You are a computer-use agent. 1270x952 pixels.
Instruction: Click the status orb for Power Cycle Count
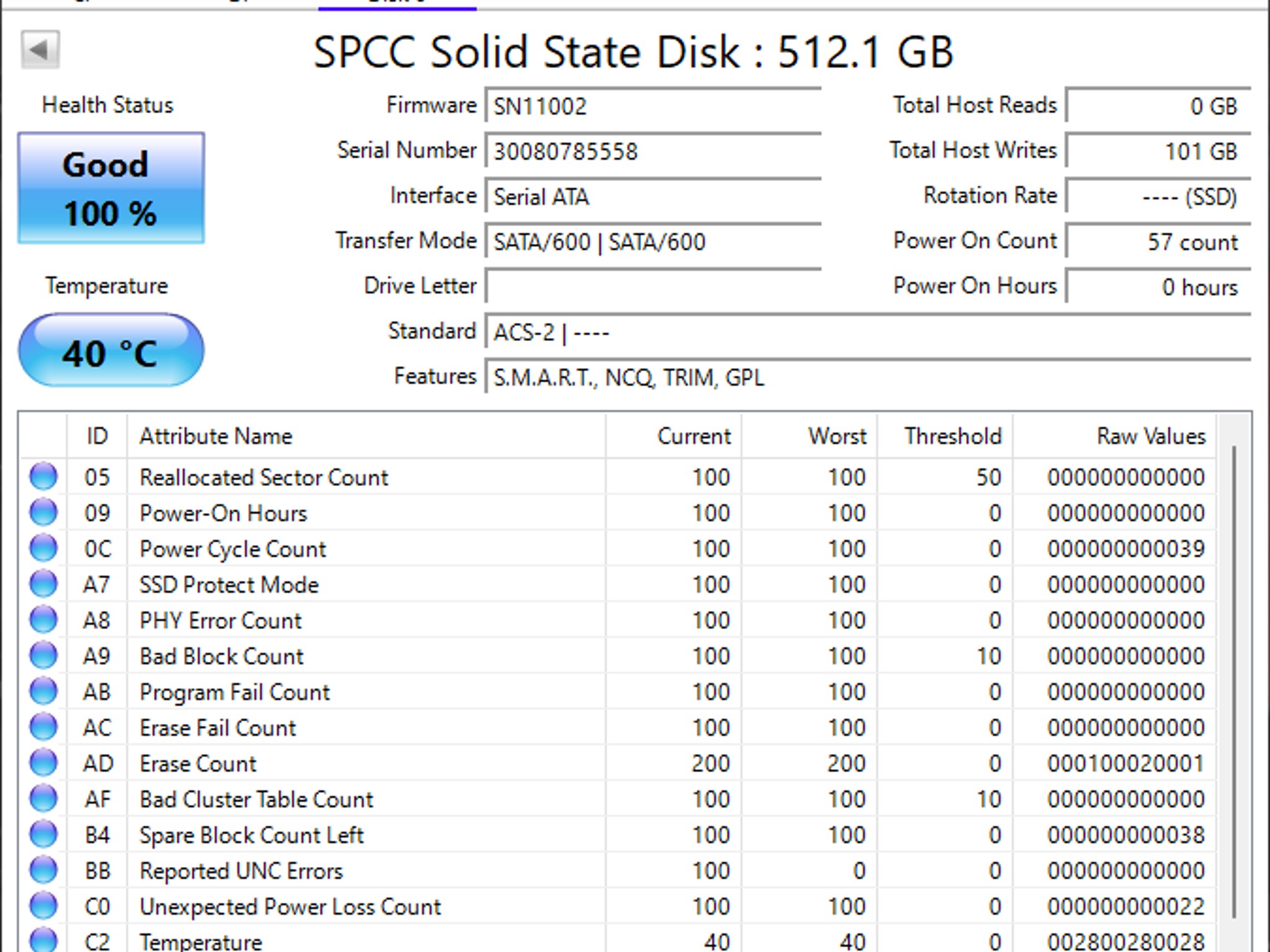click(43, 549)
